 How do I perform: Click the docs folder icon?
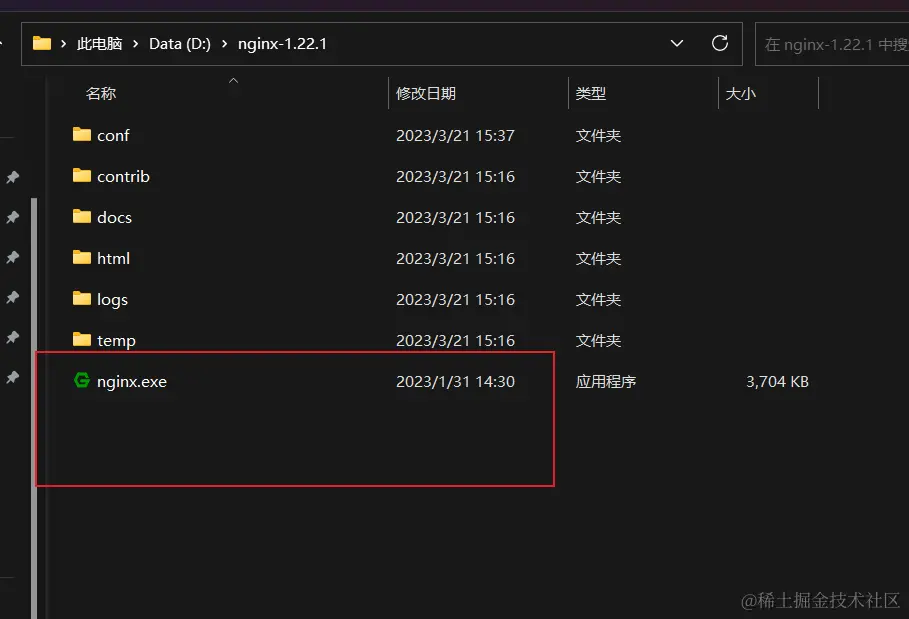click(x=82, y=217)
